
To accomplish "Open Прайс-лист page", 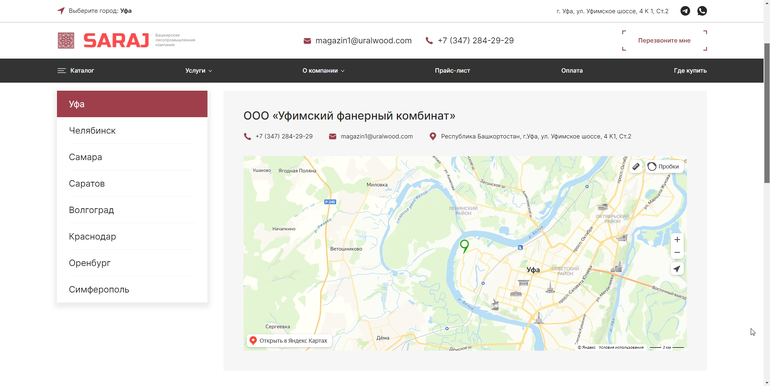I will [452, 71].
